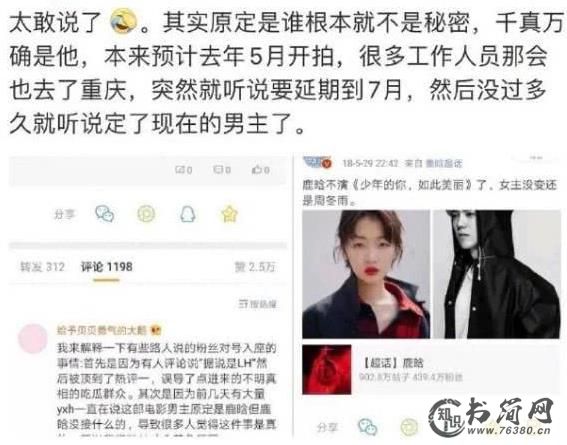Share left post to WeChat
Viewport: 567px width, 445px height.
pyautogui.click(x=105, y=214)
